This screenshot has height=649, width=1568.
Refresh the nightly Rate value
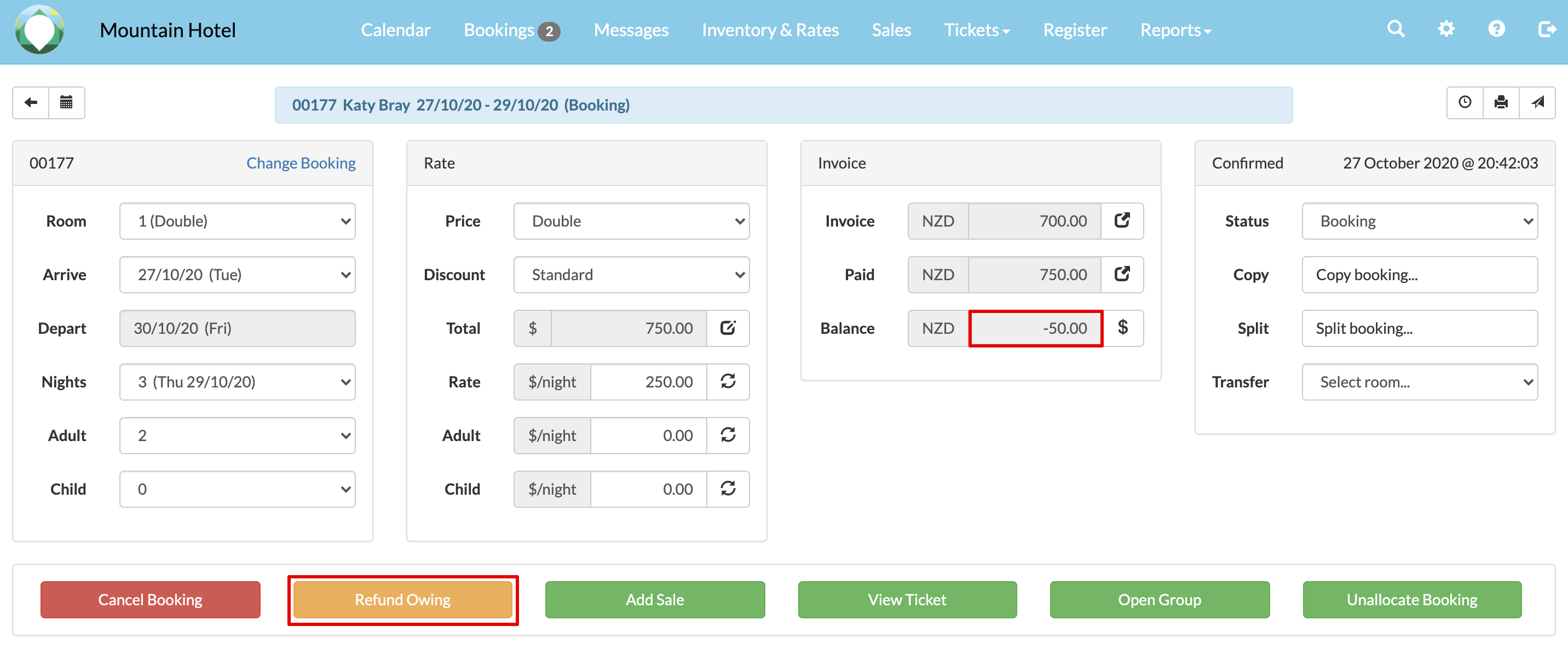pos(728,381)
